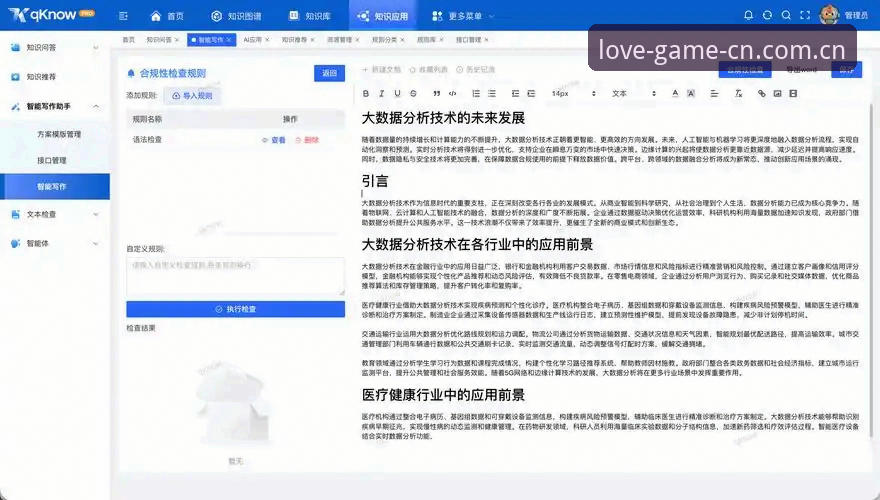
Task: Click 新建文档 above the editor
Action: pyautogui.click(x=381, y=70)
